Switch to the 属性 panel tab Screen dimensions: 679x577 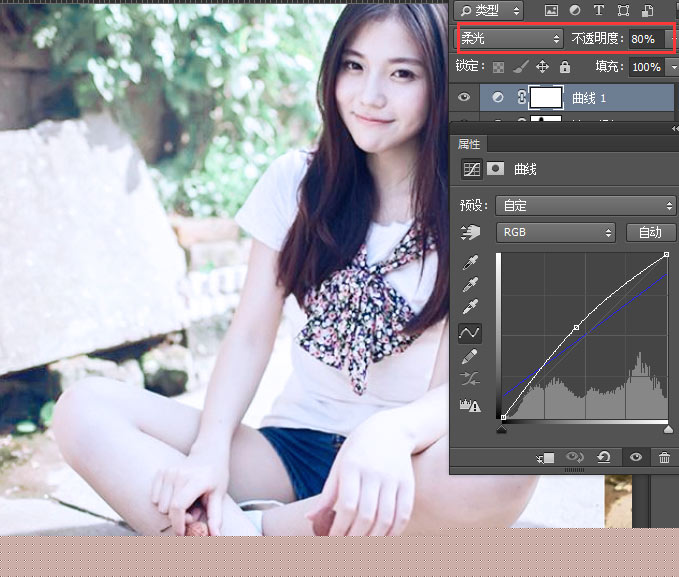click(x=470, y=144)
